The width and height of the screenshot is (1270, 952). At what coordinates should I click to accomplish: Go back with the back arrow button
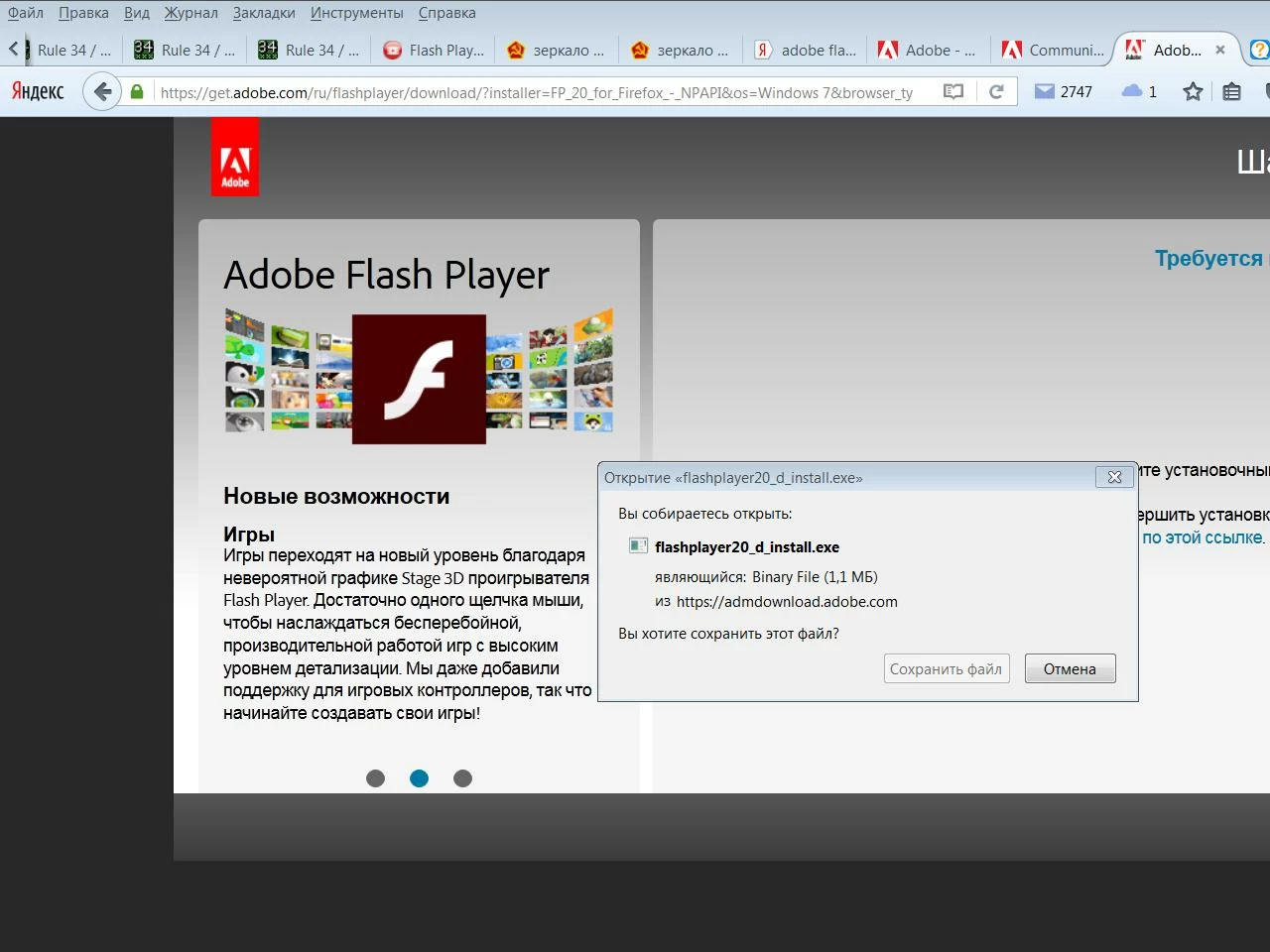(102, 92)
